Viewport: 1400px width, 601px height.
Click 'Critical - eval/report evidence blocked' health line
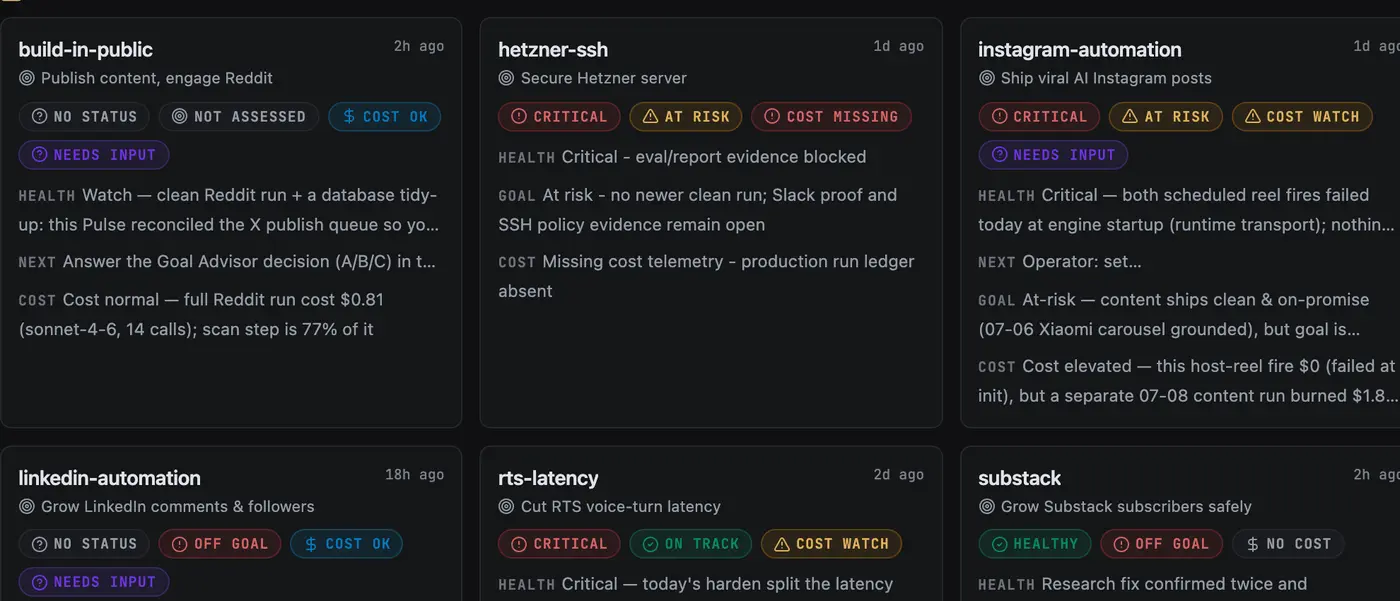point(682,157)
